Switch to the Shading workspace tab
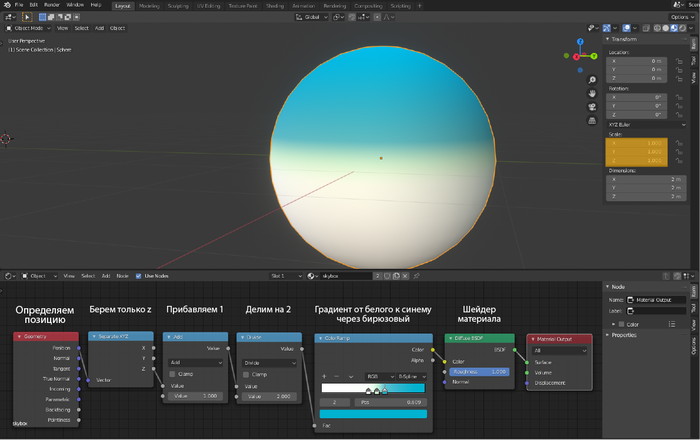This screenshot has width=700, height=440. click(x=275, y=6)
